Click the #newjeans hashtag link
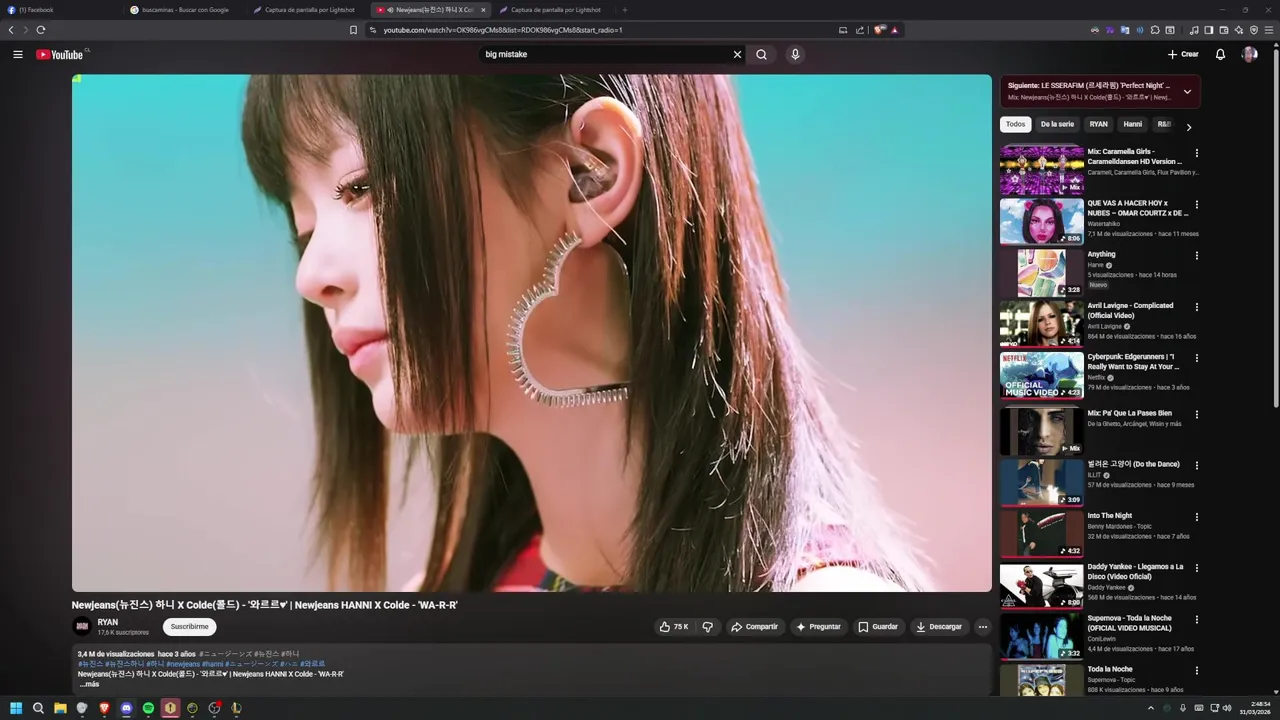1280x720 pixels. click(x=183, y=664)
